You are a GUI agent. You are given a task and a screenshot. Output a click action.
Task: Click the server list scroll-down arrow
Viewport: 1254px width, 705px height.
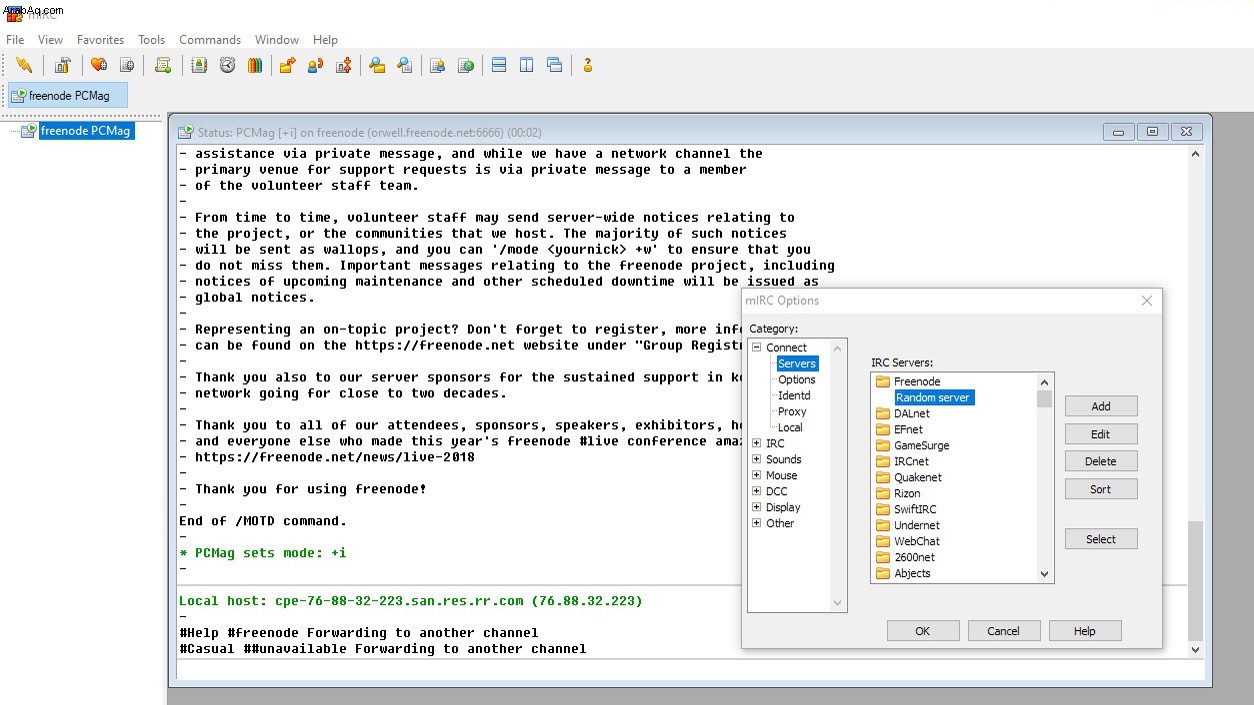(1044, 574)
